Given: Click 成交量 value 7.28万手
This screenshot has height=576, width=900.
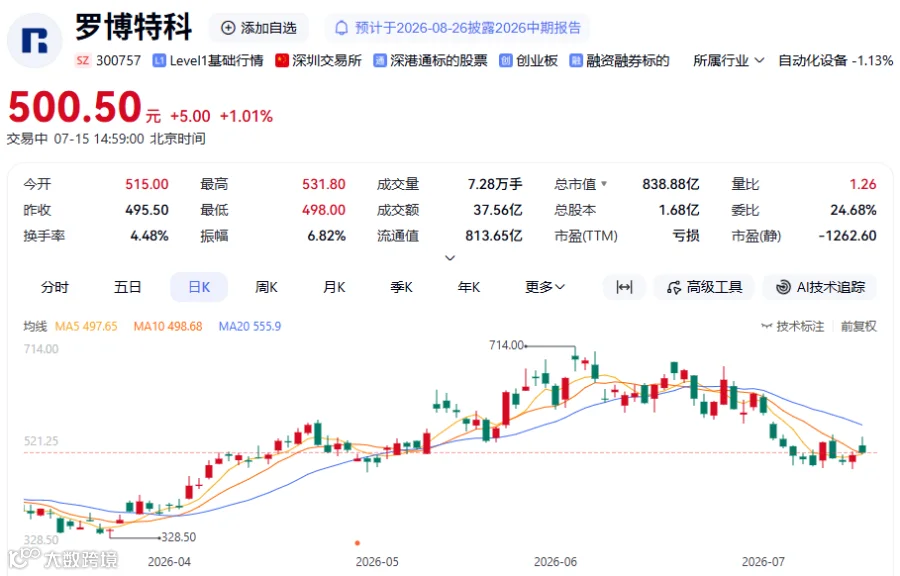Looking at the screenshot, I should pyautogui.click(x=495, y=184).
